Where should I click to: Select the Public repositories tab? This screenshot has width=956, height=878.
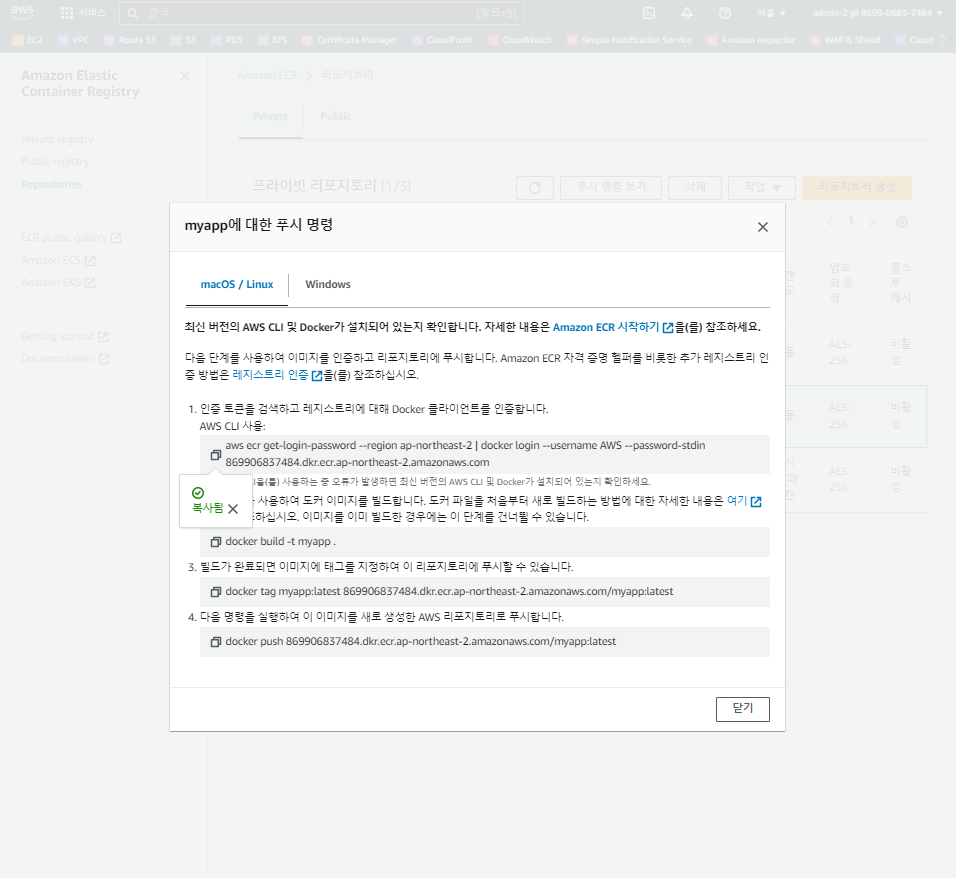click(335, 116)
